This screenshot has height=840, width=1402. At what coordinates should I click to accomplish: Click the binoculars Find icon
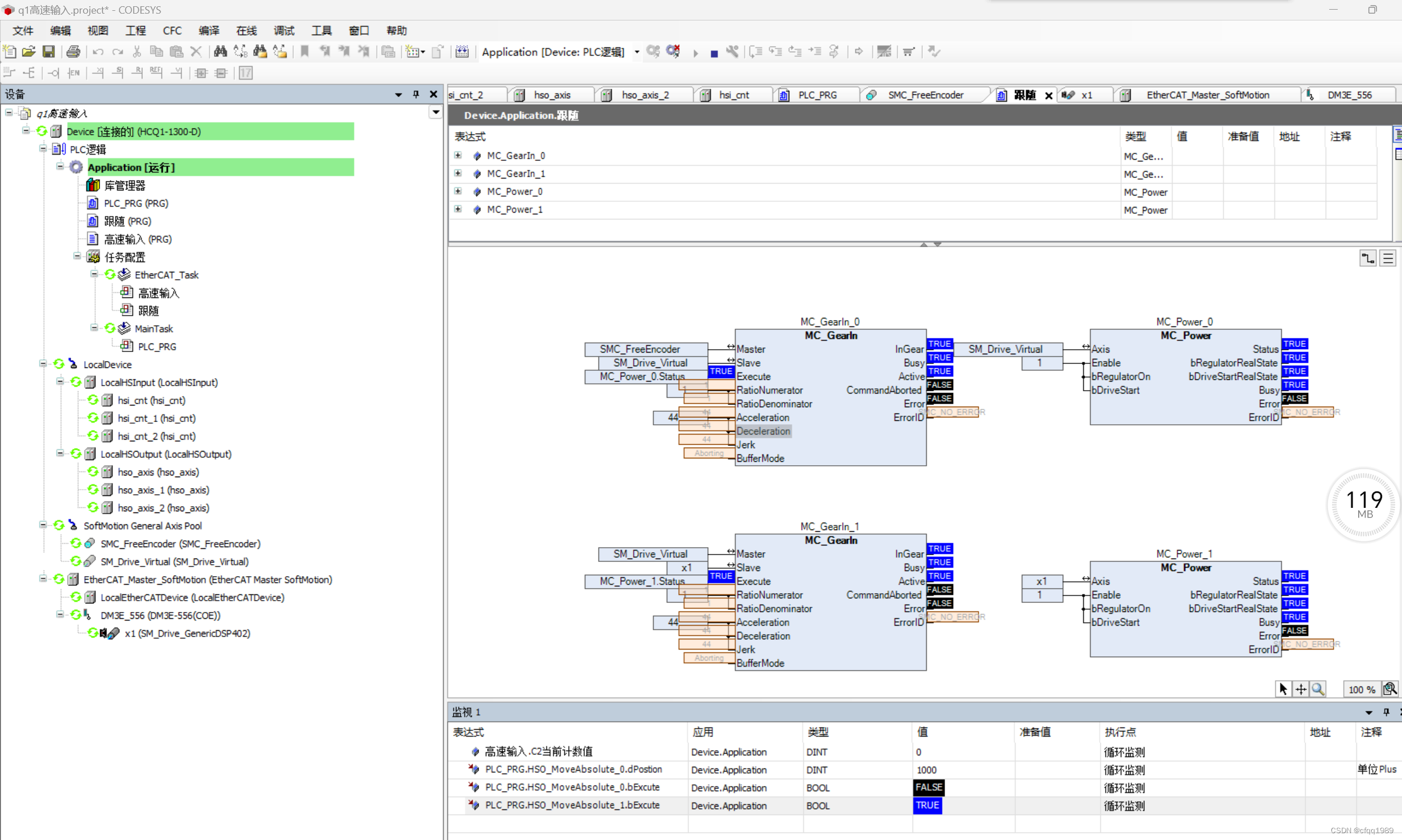(220, 52)
